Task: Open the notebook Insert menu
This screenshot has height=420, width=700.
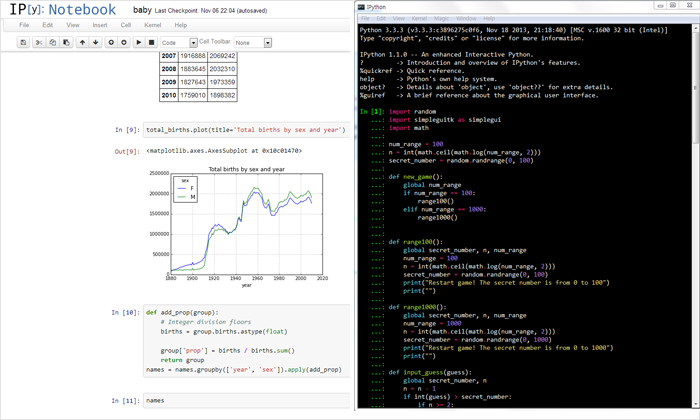Action: tap(100, 25)
